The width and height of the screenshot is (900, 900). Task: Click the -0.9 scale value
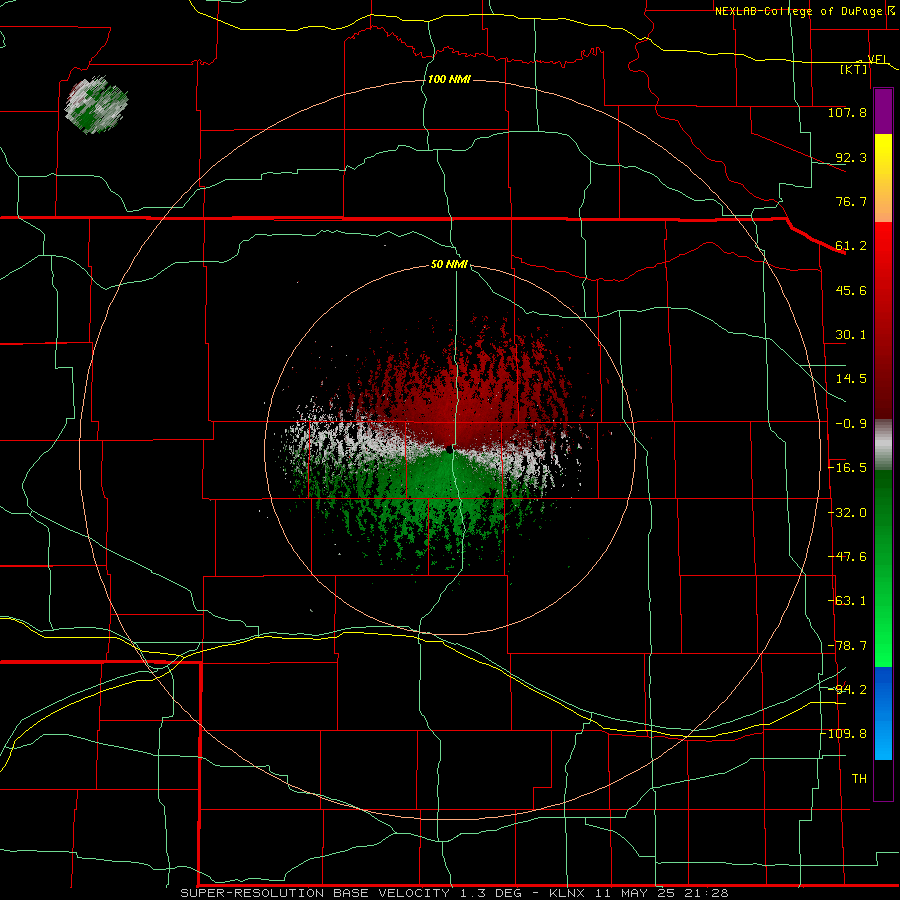851,424
